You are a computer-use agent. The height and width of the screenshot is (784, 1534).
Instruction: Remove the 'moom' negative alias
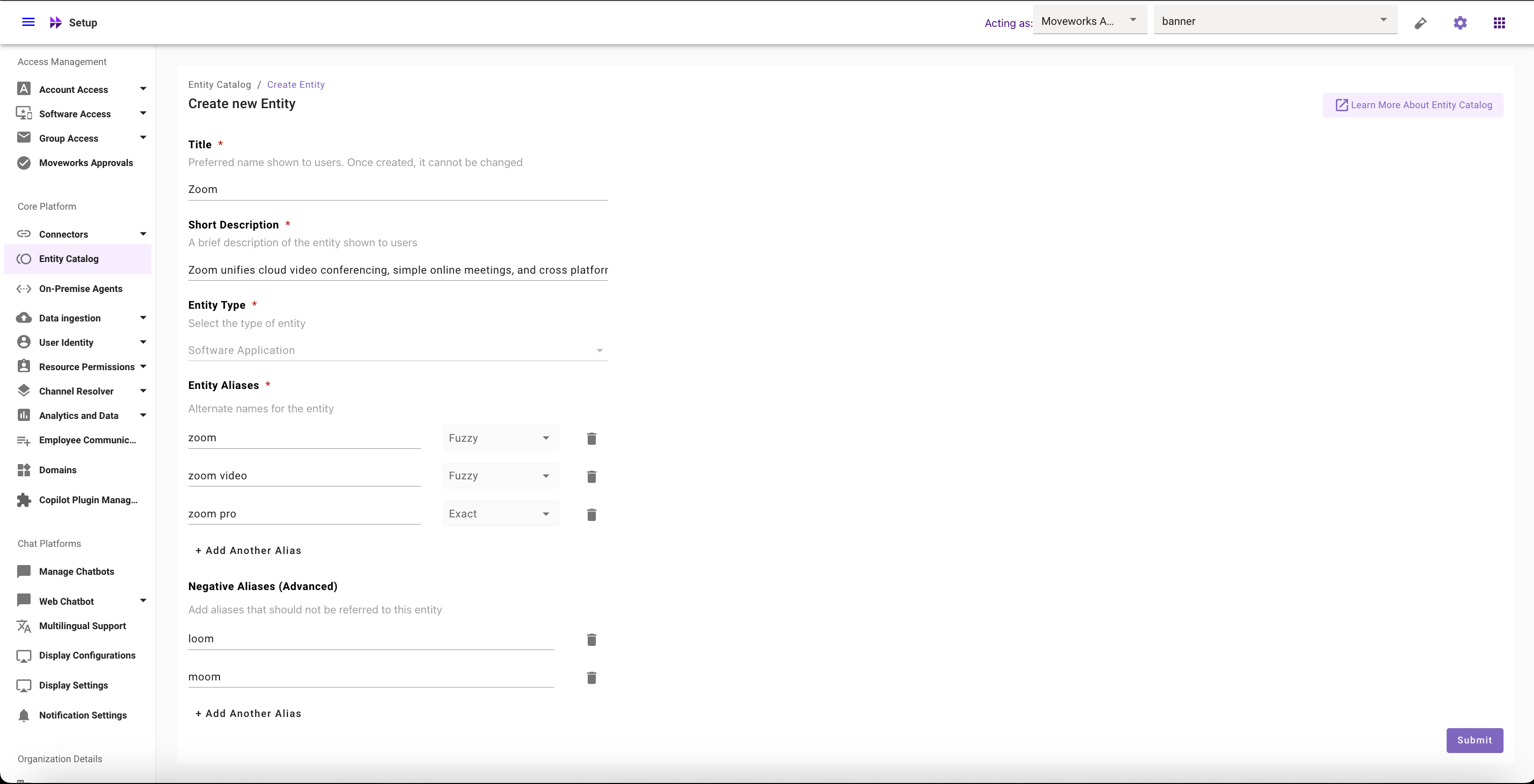pos(591,677)
